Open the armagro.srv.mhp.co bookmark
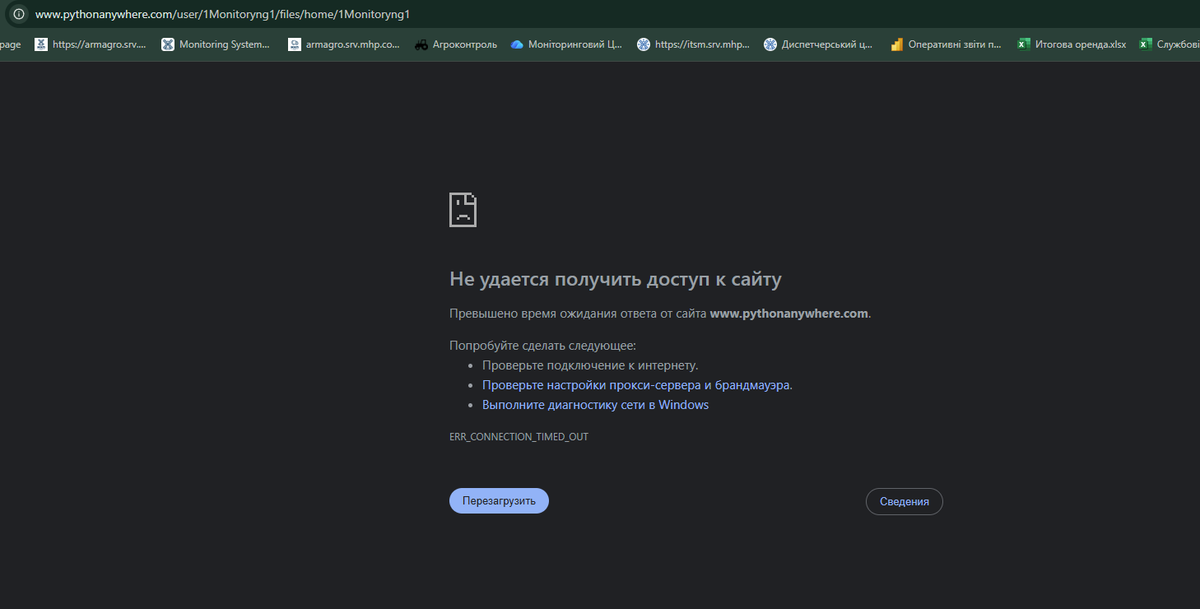The image size is (1200, 609). tap(344, 44)
